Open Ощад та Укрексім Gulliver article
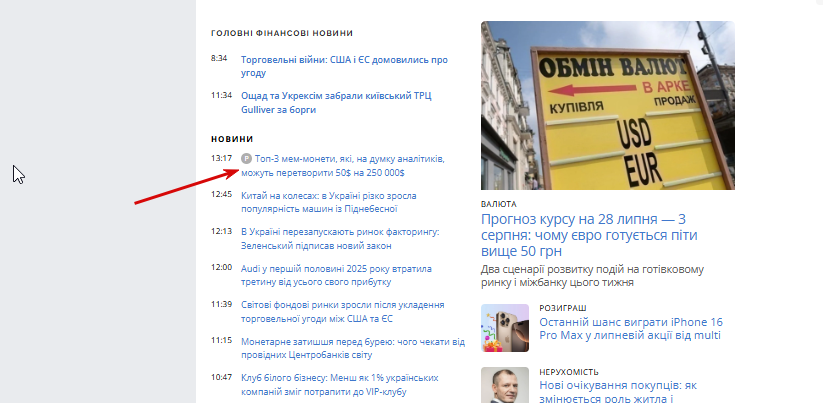The image size is (823, 403). pos(336,103)
